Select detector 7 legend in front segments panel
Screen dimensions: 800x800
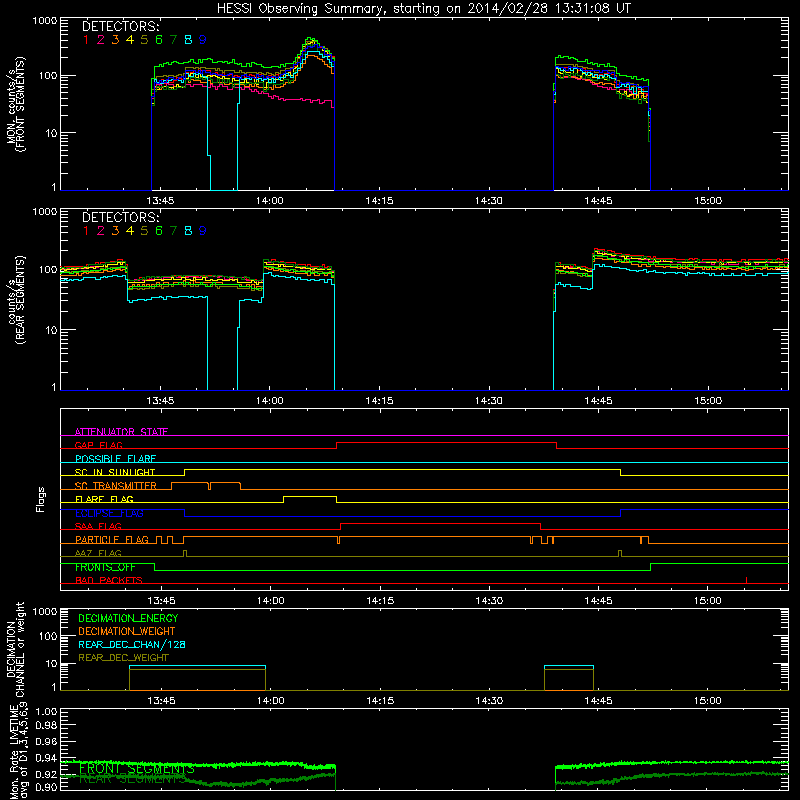(173, 40)
